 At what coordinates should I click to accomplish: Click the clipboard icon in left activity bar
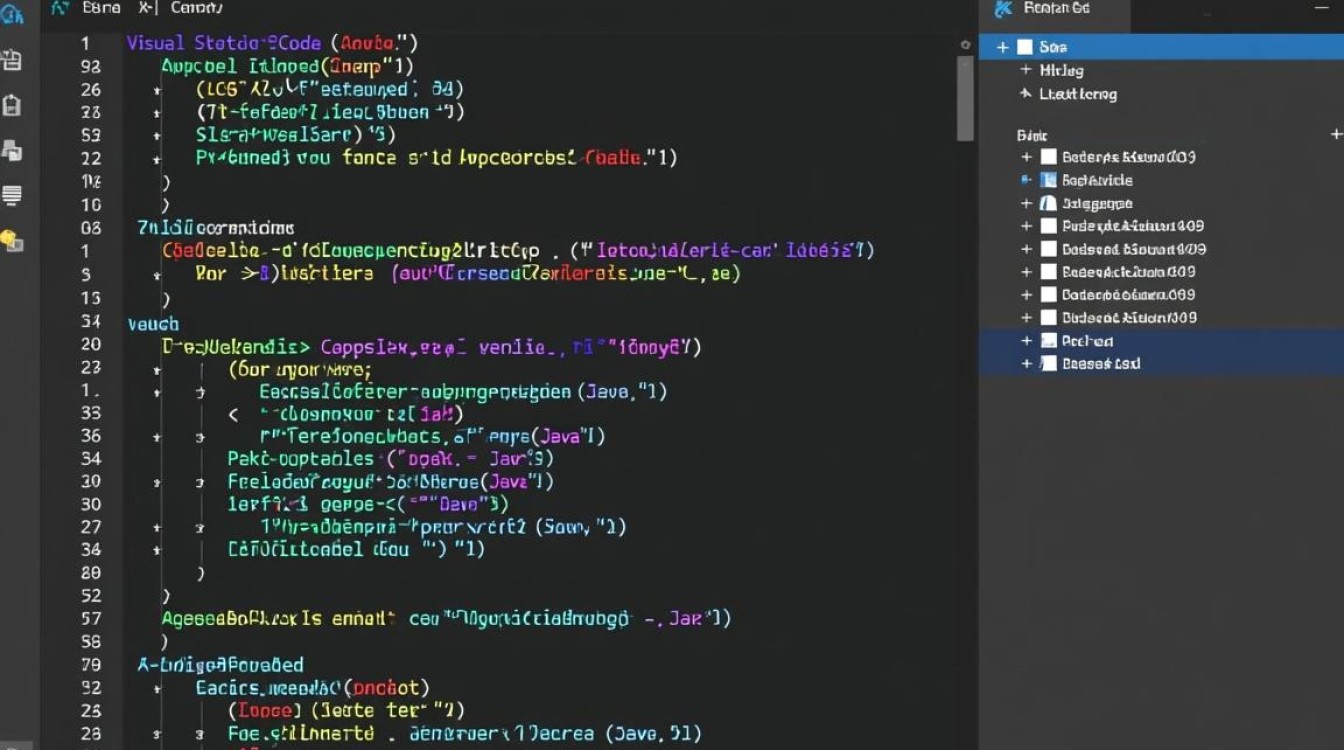pos(12,105)
